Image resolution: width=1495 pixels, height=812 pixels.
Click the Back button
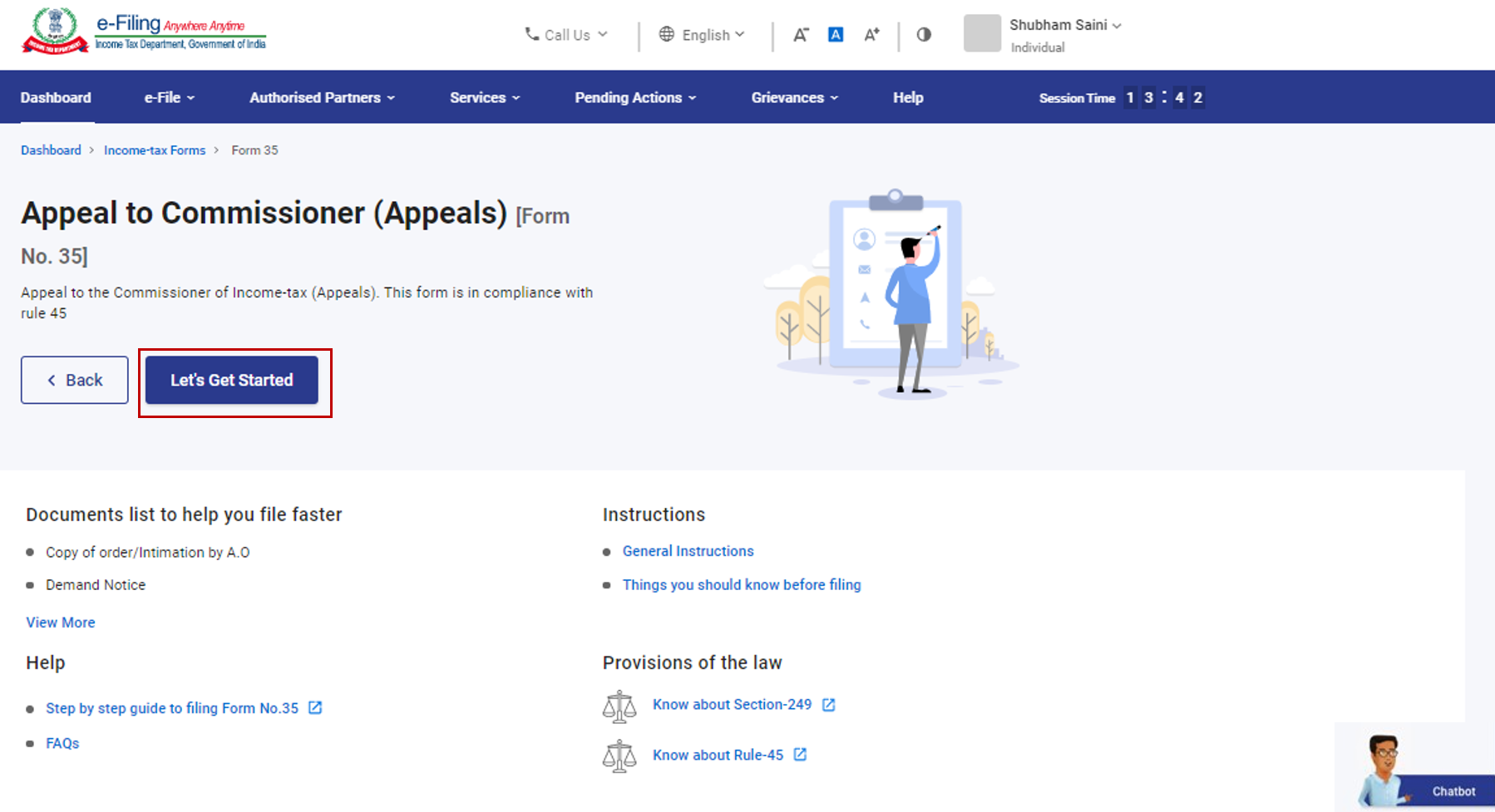[75, 380]
